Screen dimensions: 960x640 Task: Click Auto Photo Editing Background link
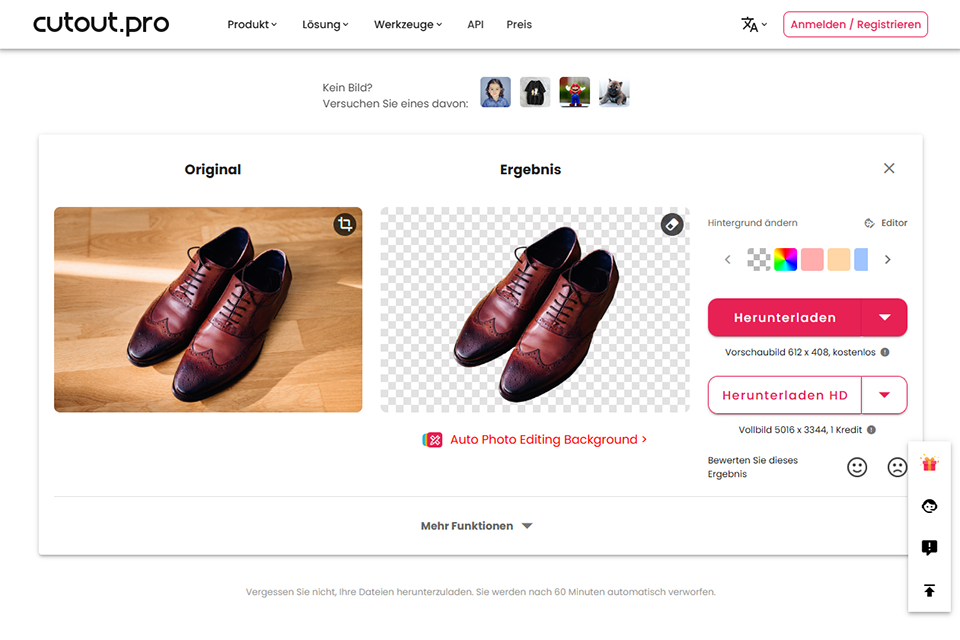pyautogui.click(x=535, y=440)
